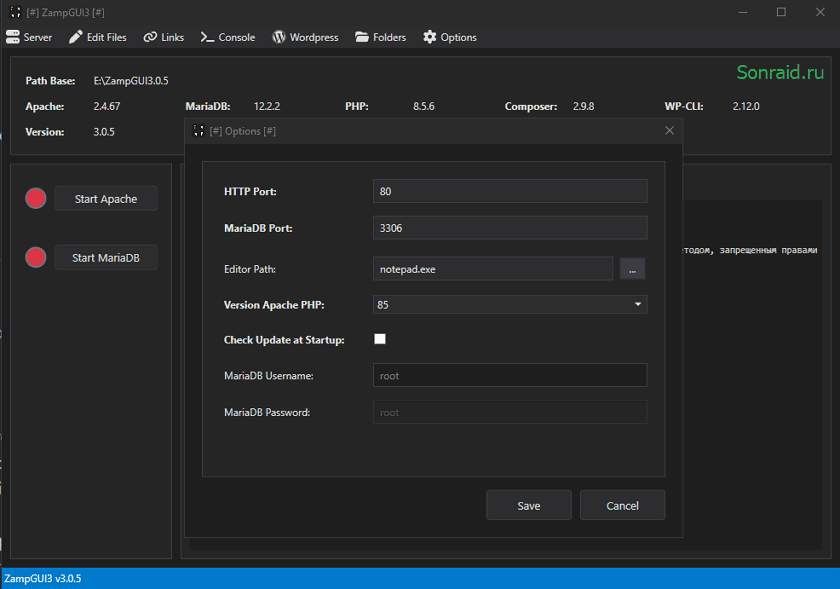Screen dimensions: 840x589
Task: Click the Version value 3.0.5
Action: pos(104,132)
